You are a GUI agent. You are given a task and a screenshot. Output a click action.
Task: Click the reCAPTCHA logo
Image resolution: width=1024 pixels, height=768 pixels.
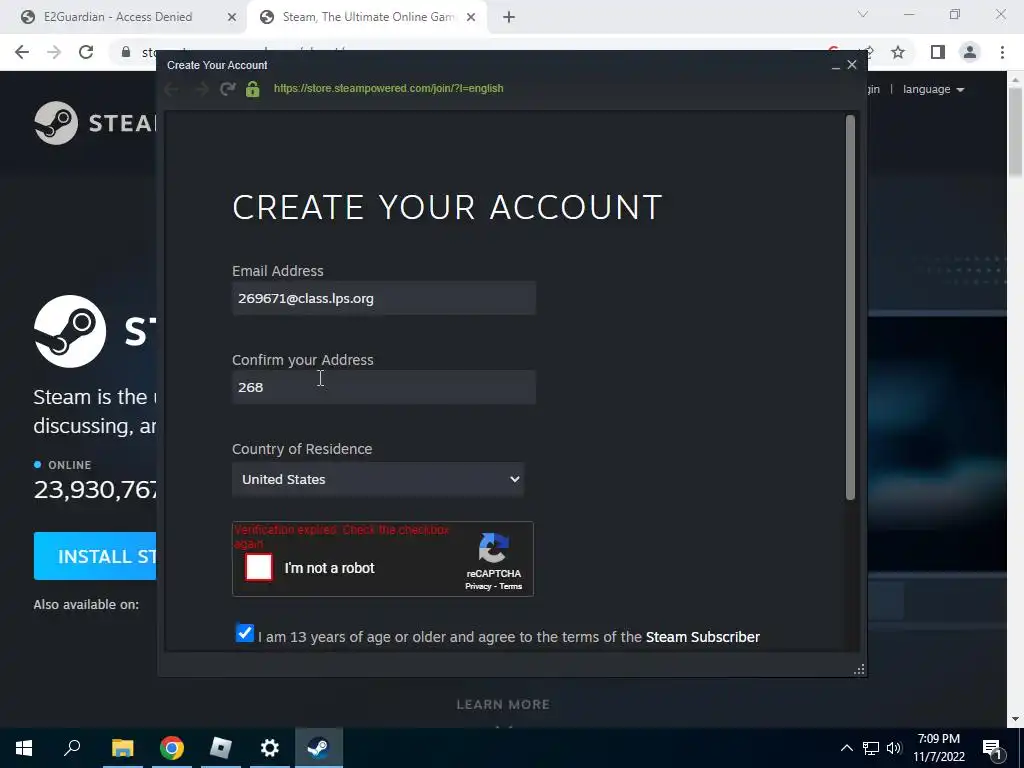click(494, 548)
